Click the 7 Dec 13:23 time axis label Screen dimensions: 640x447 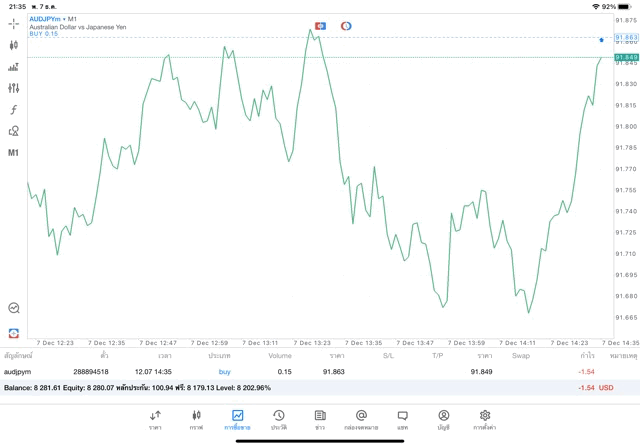312,343
